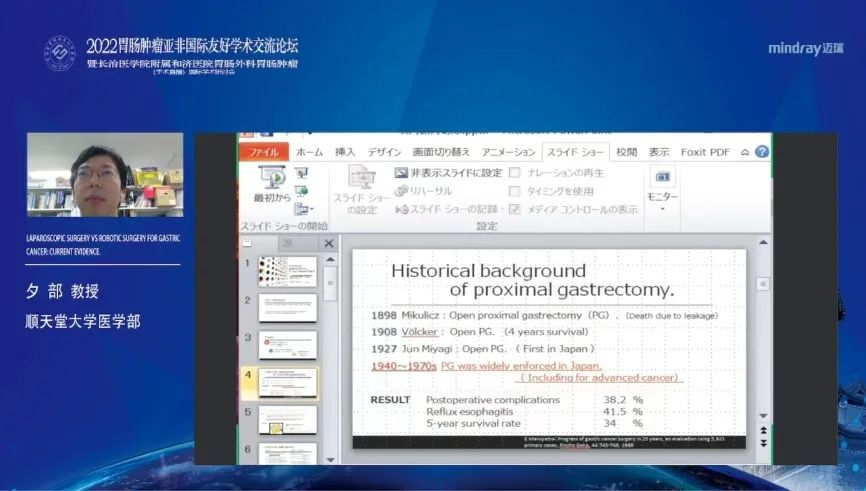The image size is (866, 491).
Task: Open the PowerPoint Help question mark icon
Action: pos(762,152)
